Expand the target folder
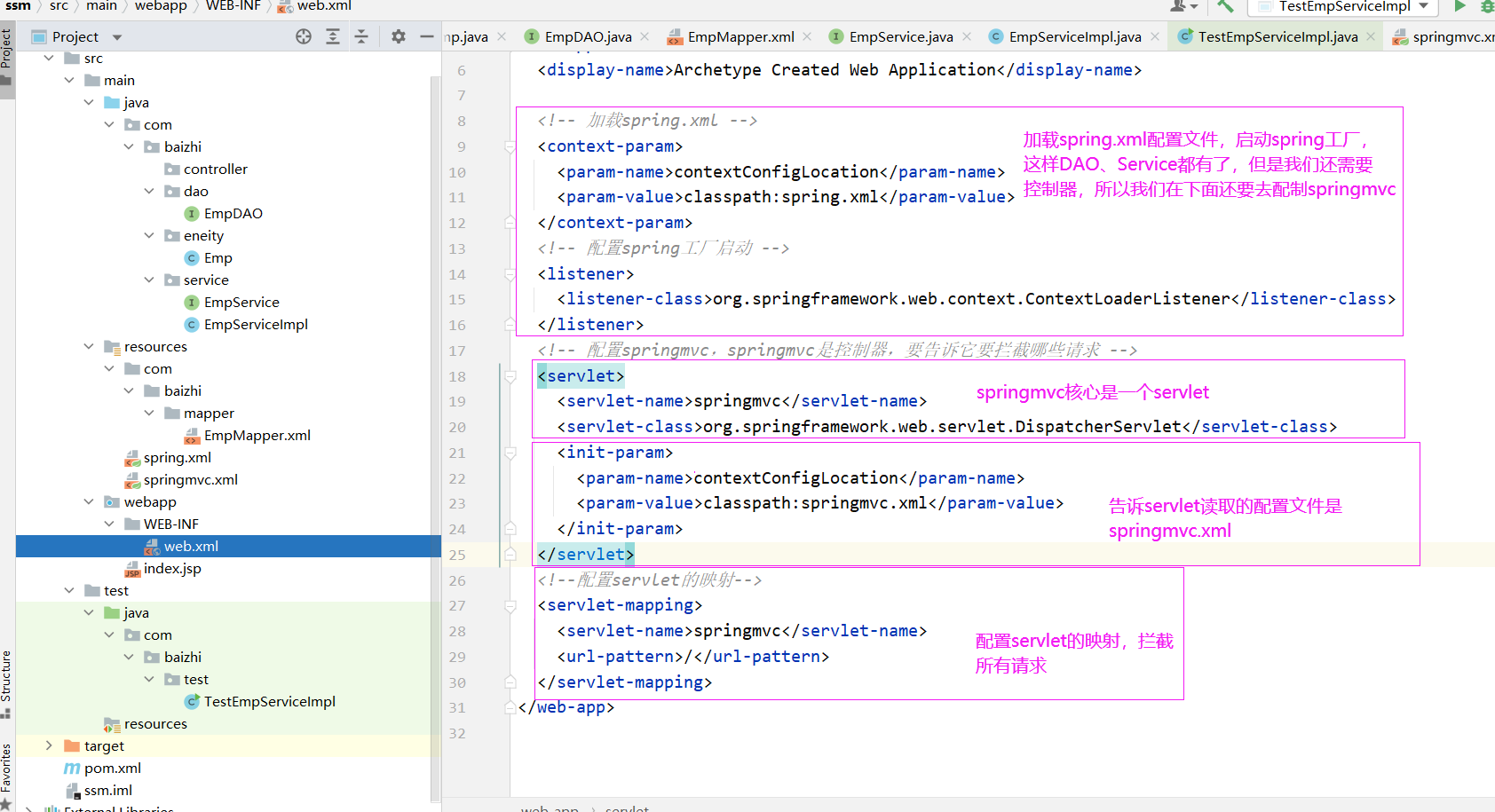The width and height of the screenshot is (1495, 812). pos(49,745)
